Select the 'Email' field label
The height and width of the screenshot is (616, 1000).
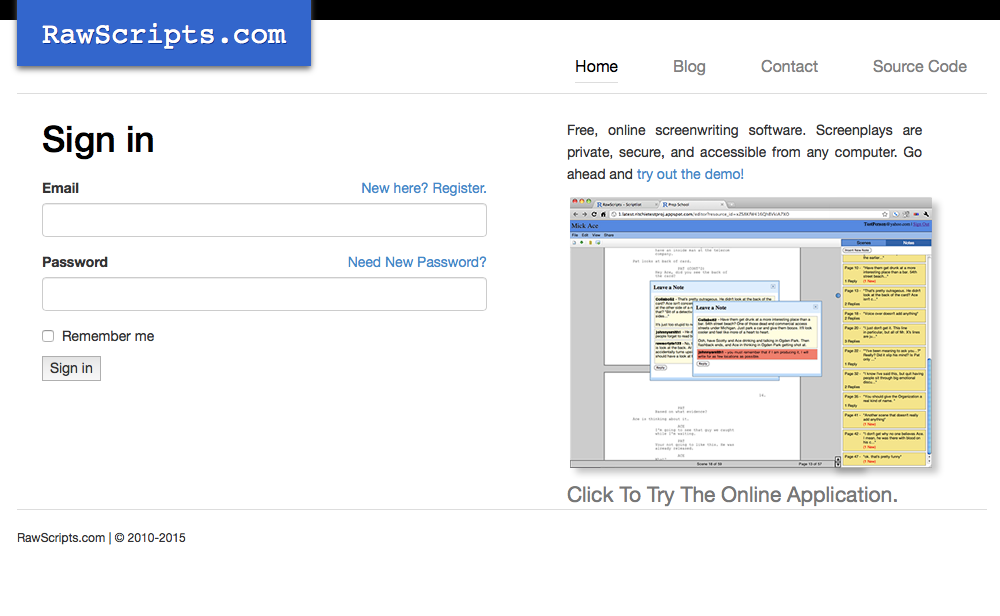point(61,188)
